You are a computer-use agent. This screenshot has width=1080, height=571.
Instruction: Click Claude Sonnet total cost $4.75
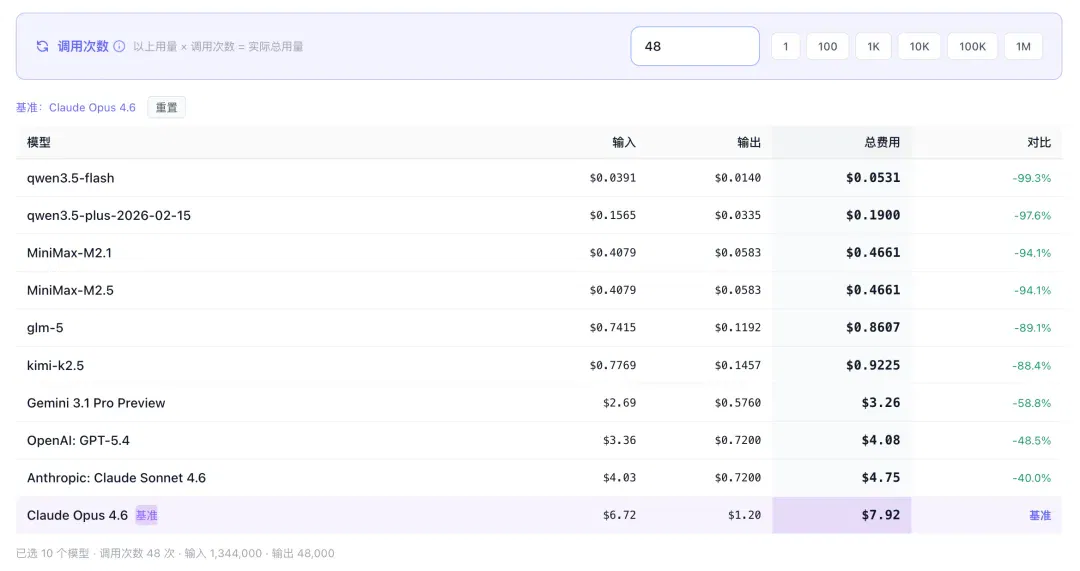[x=881, y=477]
